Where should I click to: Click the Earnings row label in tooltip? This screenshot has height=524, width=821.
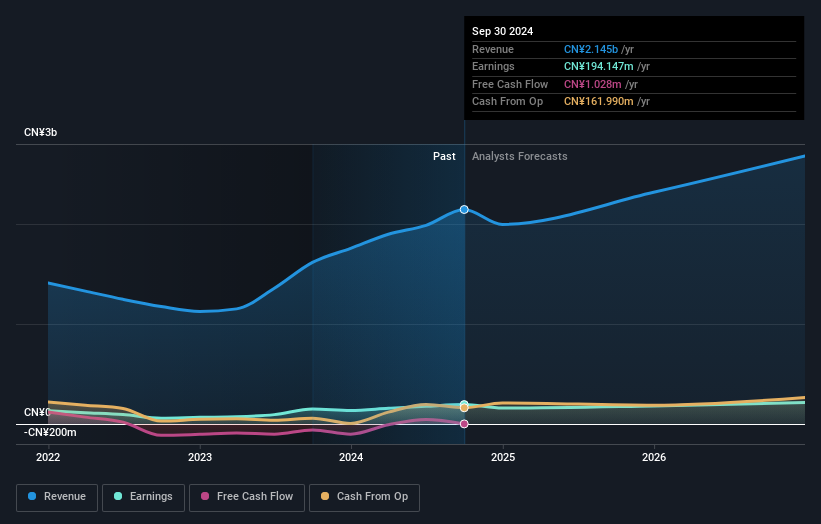click(x=493, y=66)
